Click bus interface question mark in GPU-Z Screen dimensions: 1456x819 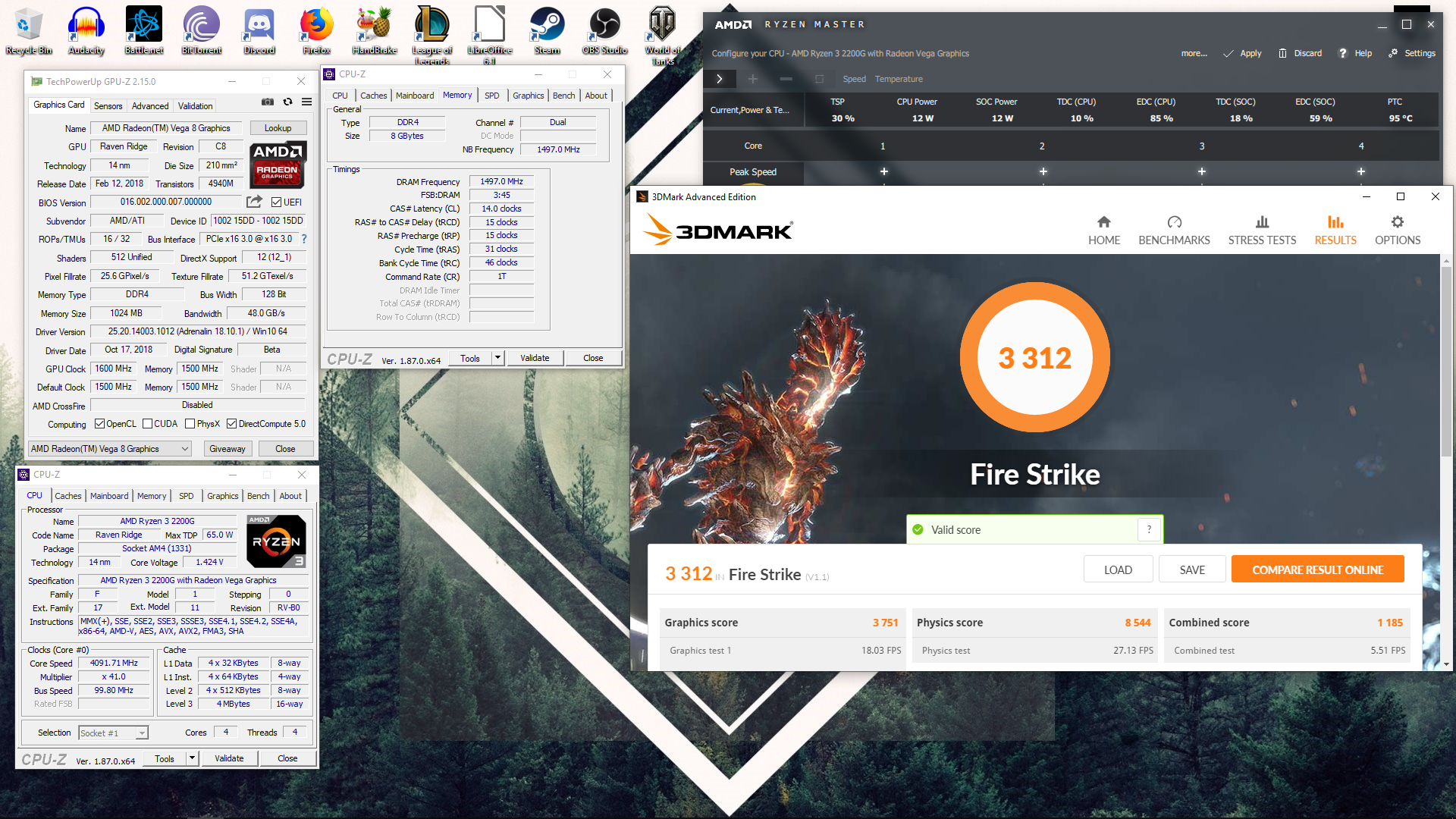pos(304,239)
